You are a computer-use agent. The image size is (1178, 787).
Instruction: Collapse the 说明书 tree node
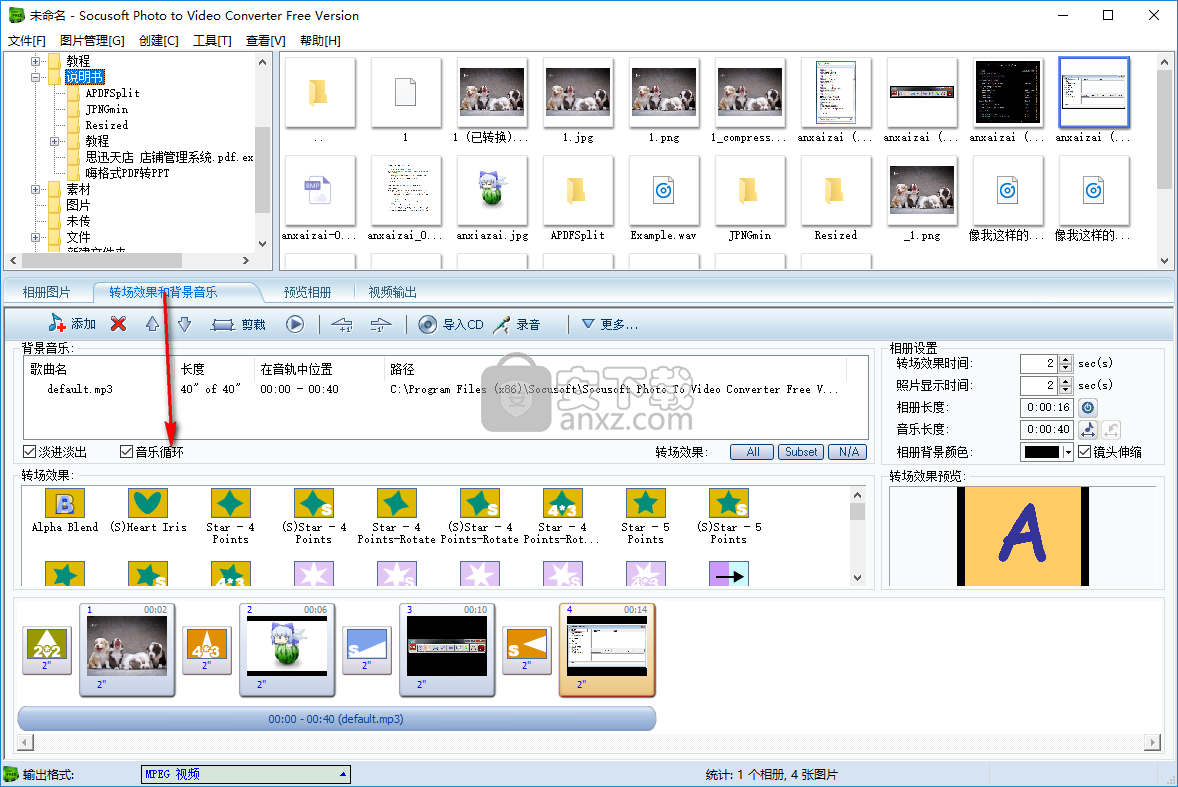click(x=35, y=77)
